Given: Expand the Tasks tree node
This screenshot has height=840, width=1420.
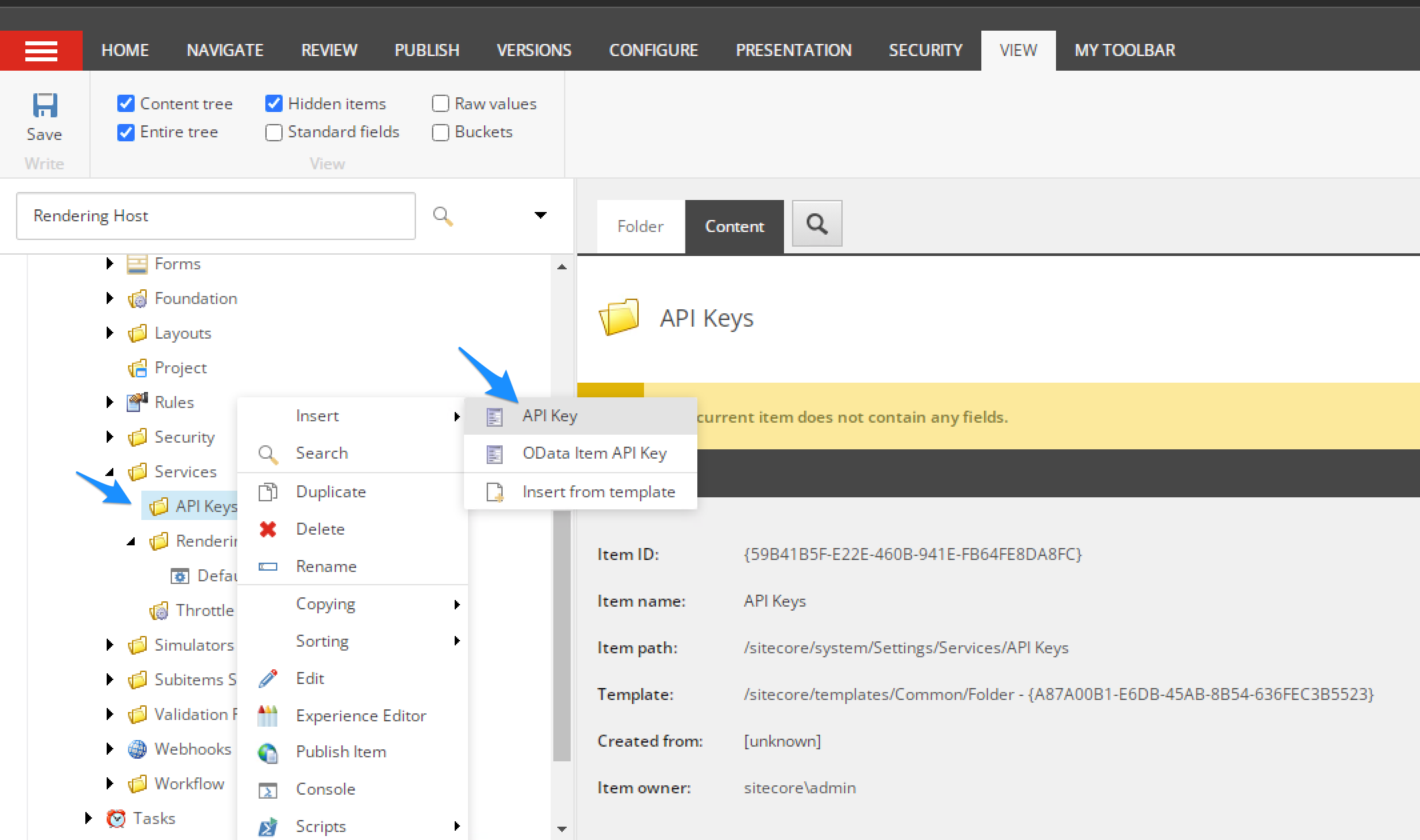Looking at the screenshot, I should point(89,818).
